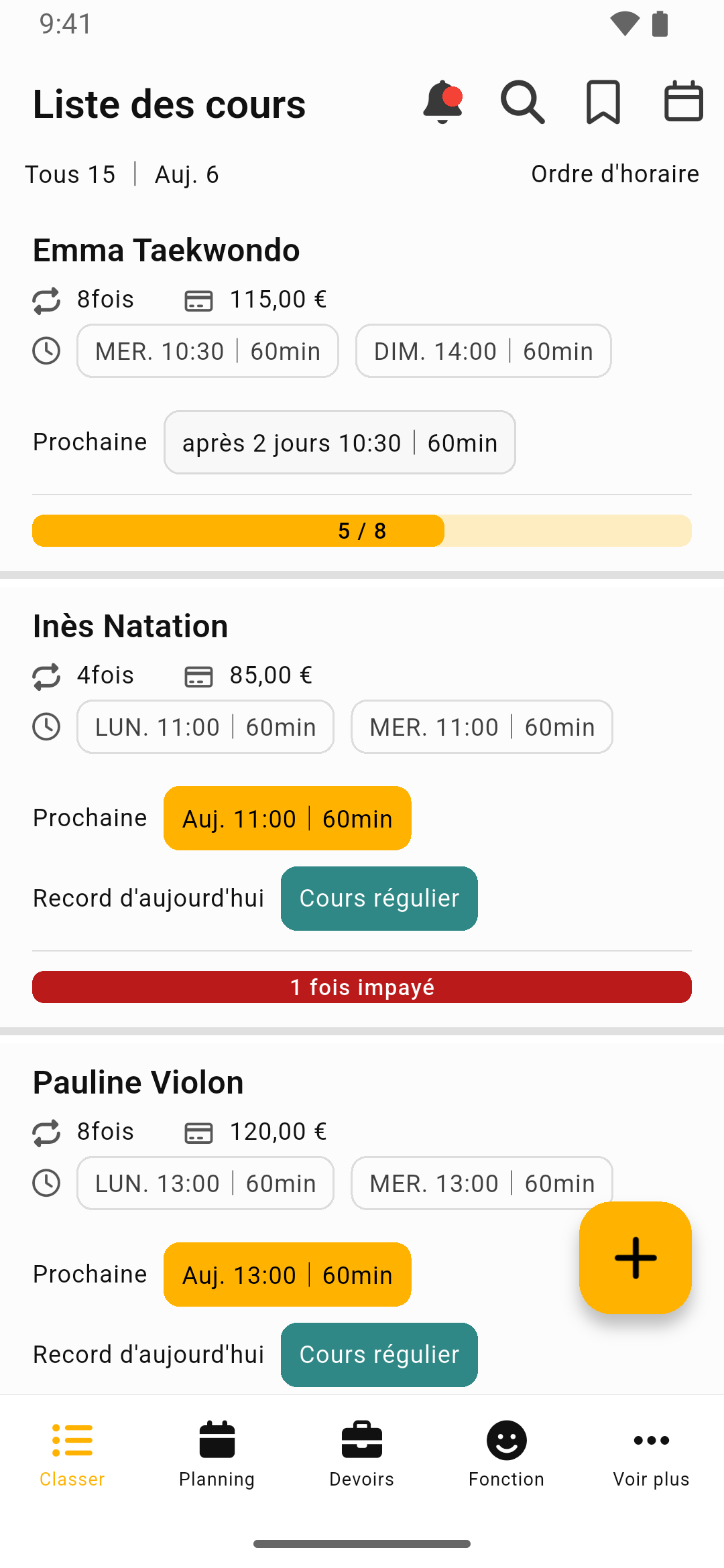
Task: Open notifications bell icon
Action: (x=442, y=103)
